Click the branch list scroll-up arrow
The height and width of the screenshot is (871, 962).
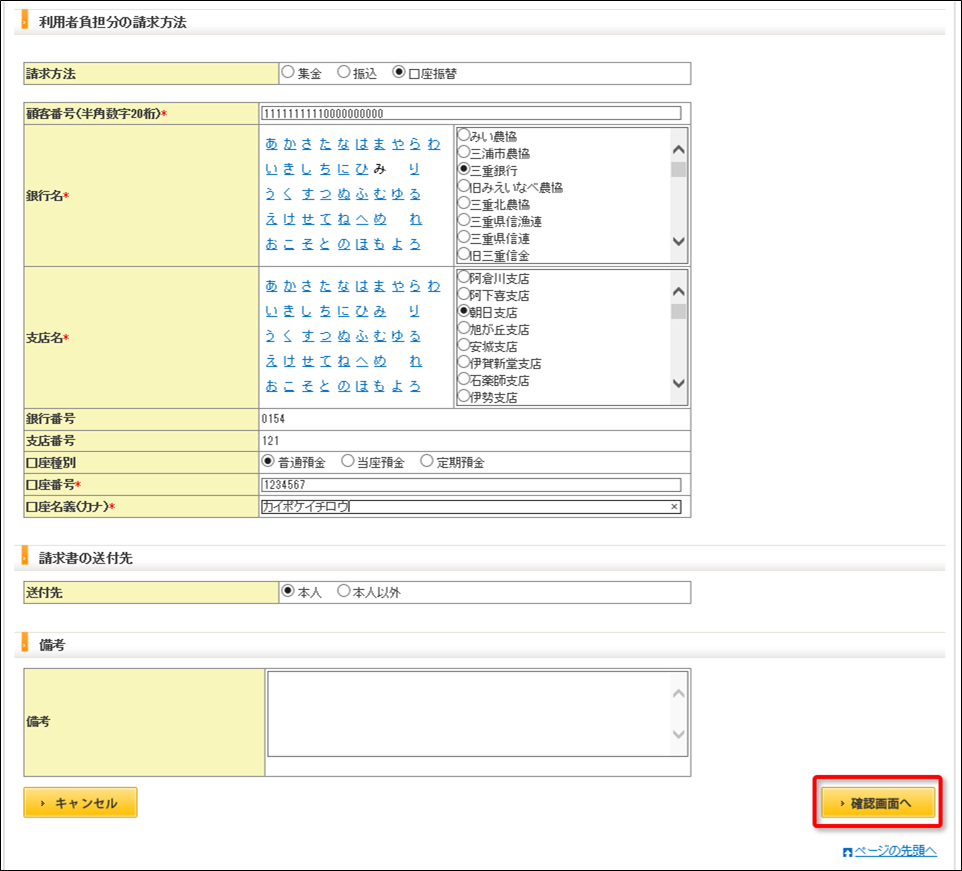(x=679, y=292)
